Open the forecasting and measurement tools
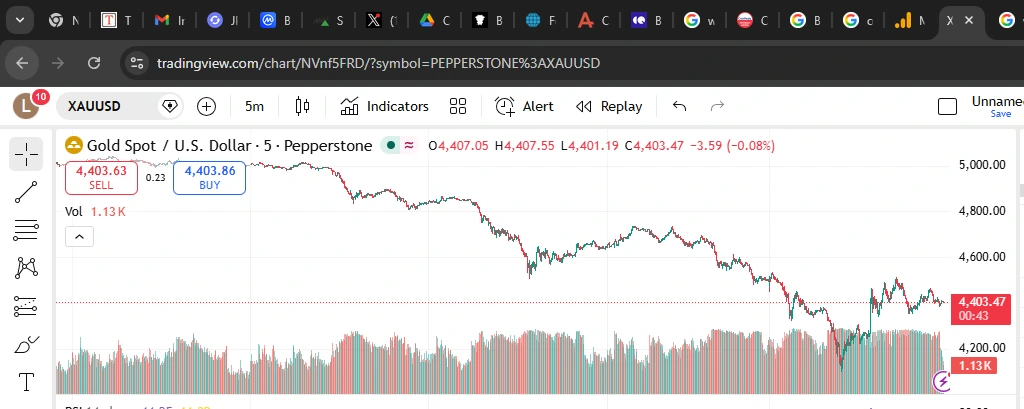 (x=26, y=307)
